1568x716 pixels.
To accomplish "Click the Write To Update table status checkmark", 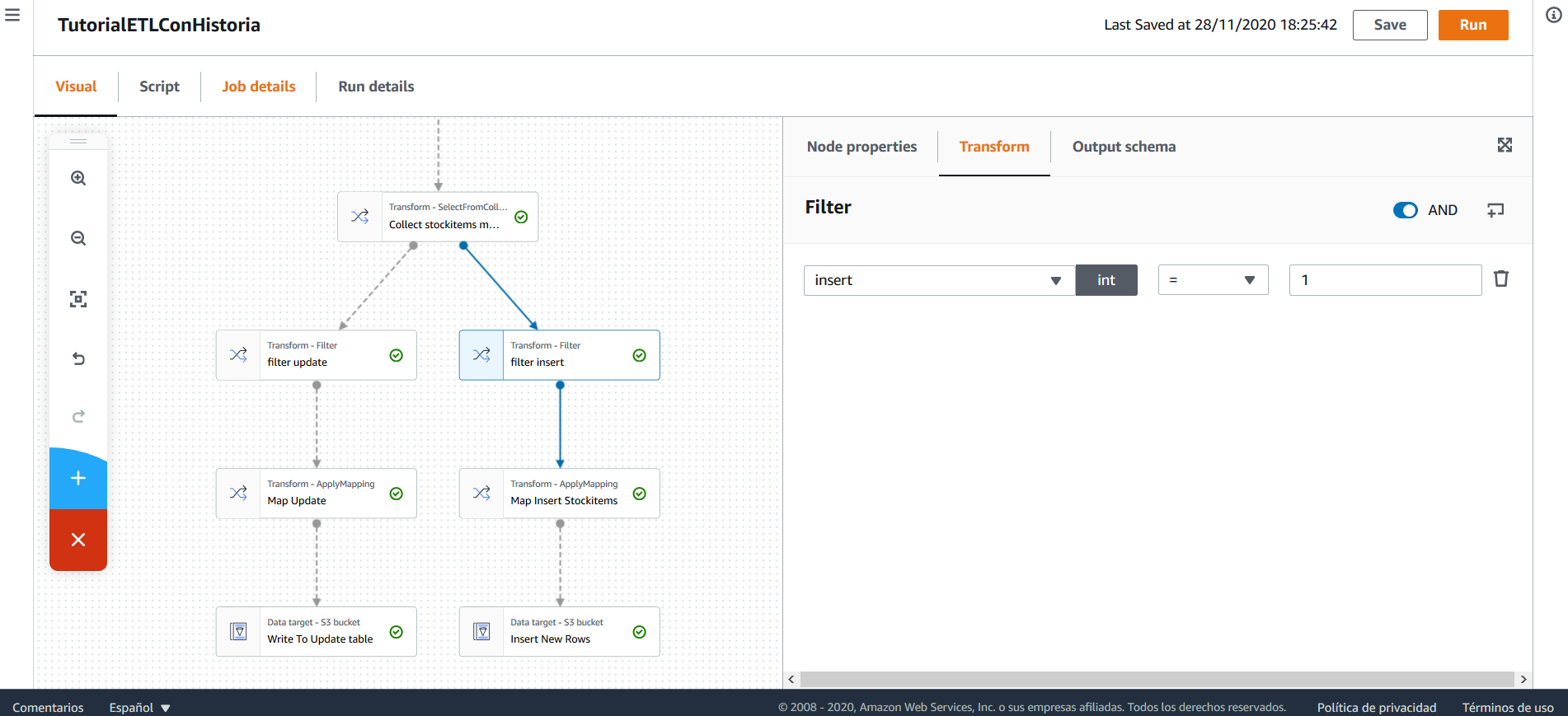I will click(397, 632).
